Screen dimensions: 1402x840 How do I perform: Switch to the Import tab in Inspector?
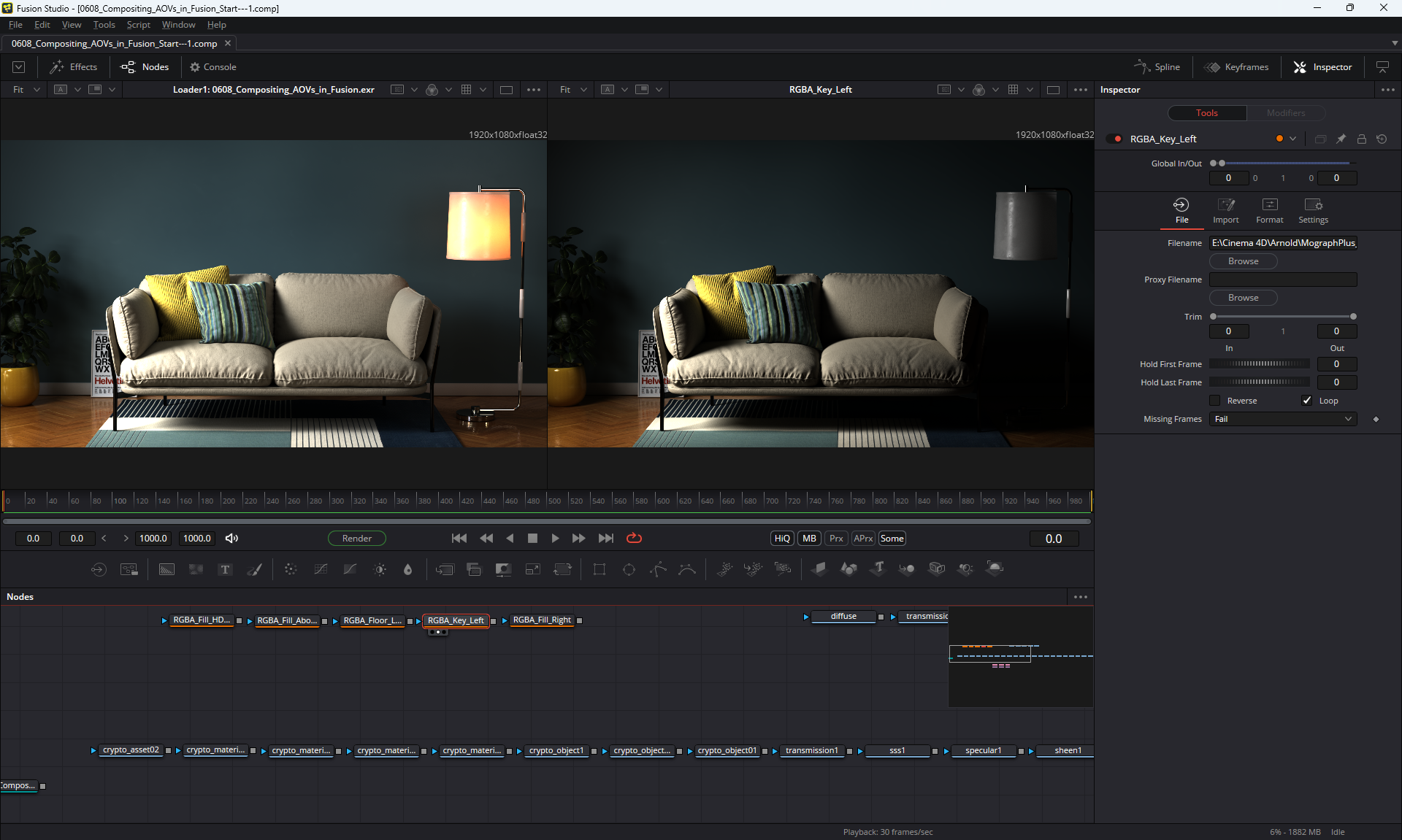1225,210
